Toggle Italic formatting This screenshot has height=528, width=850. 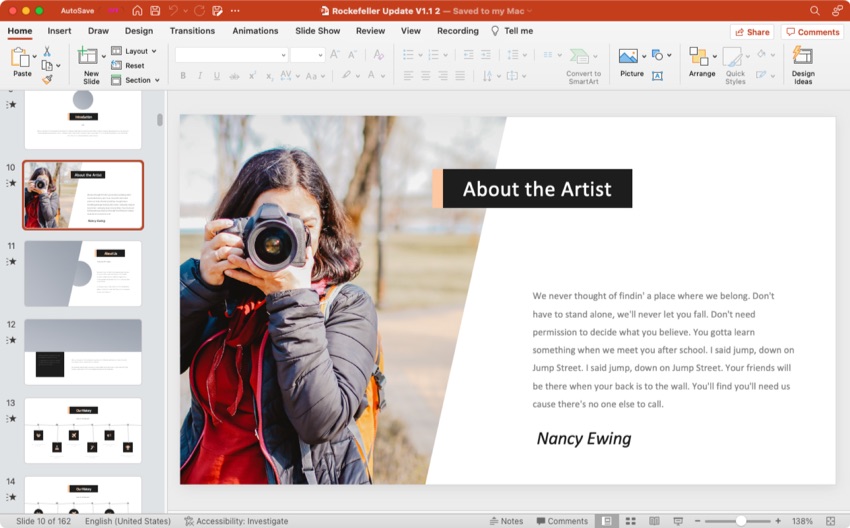point(200,76)
